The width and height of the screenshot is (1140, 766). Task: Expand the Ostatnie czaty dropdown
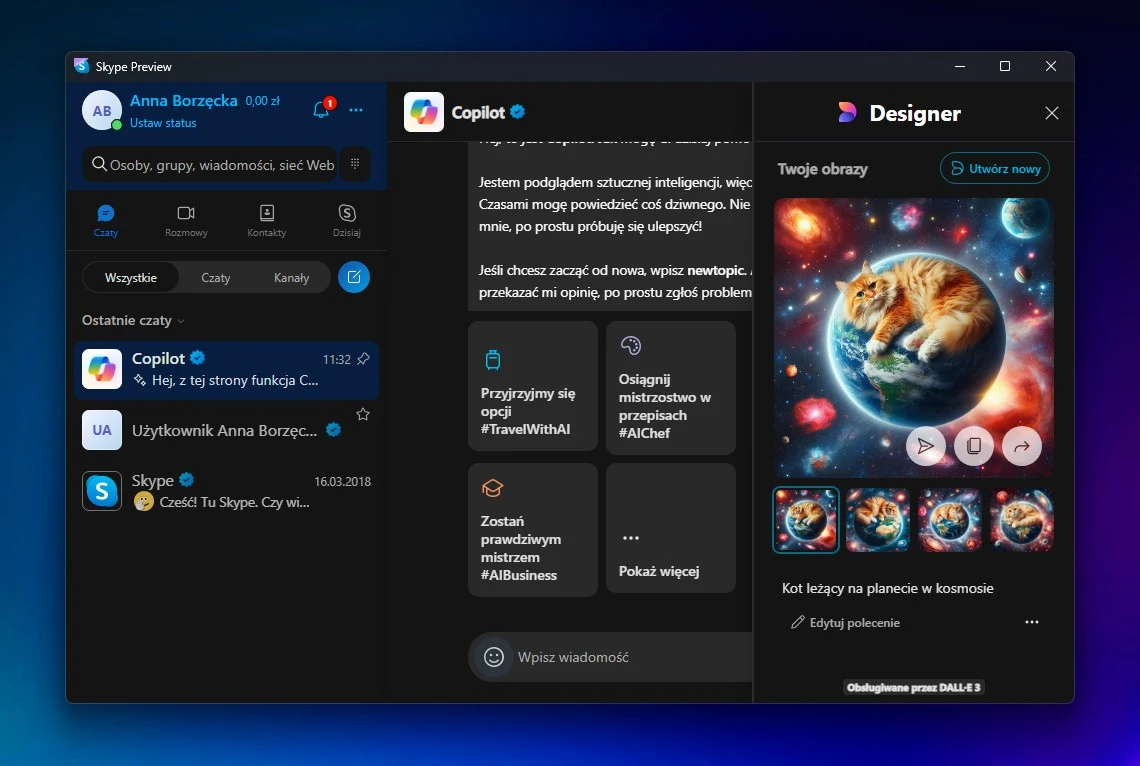(x=182, y=320)
